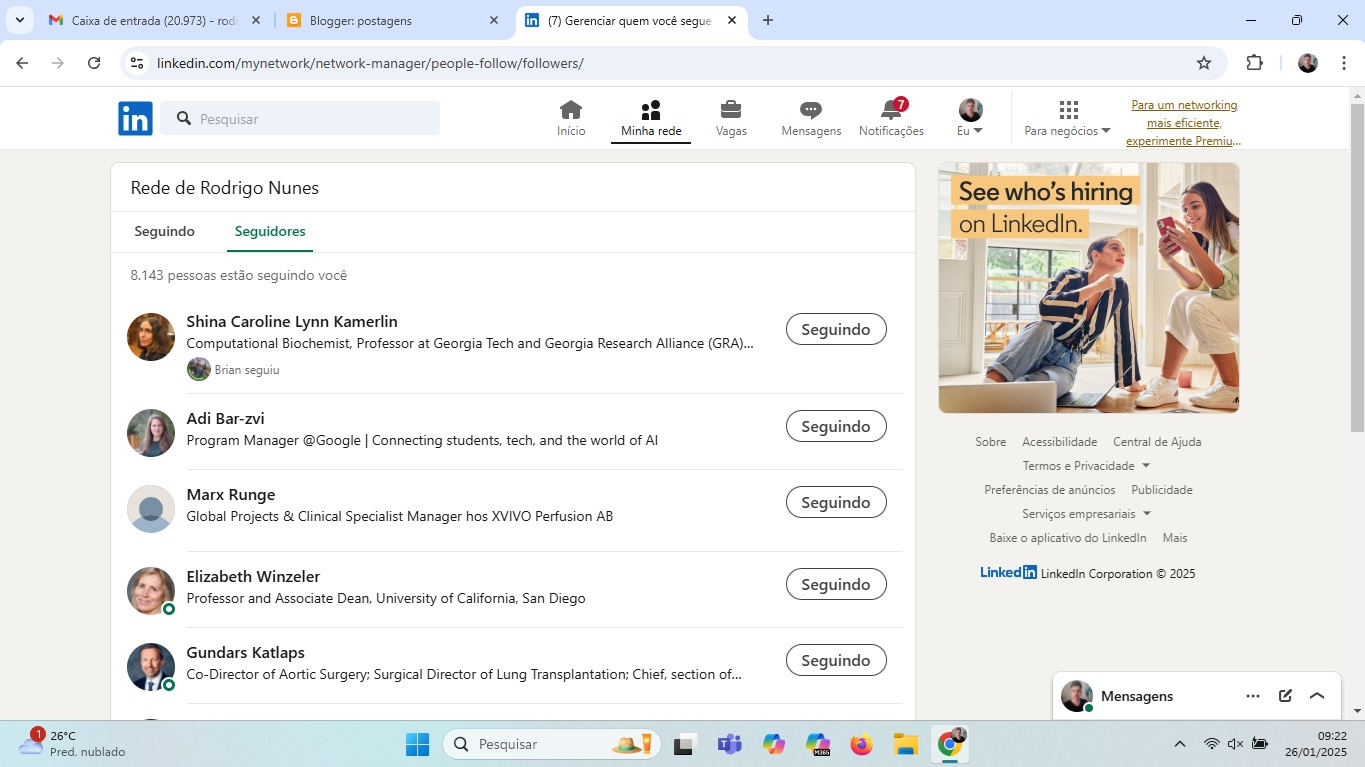Open Chrome profile avatar

pyautogui.click(x=1308, y=63)
